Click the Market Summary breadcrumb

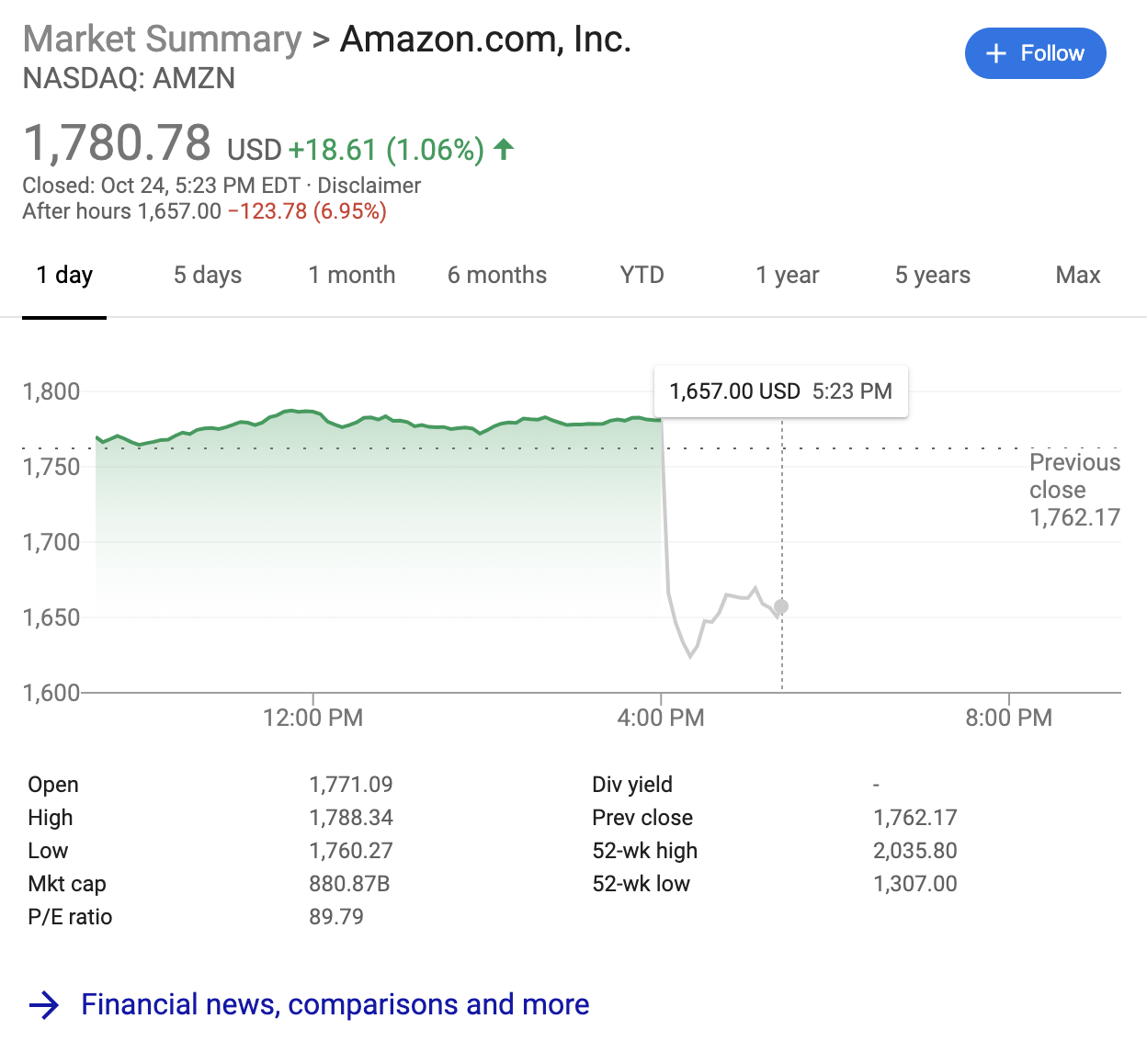(163, 40)
